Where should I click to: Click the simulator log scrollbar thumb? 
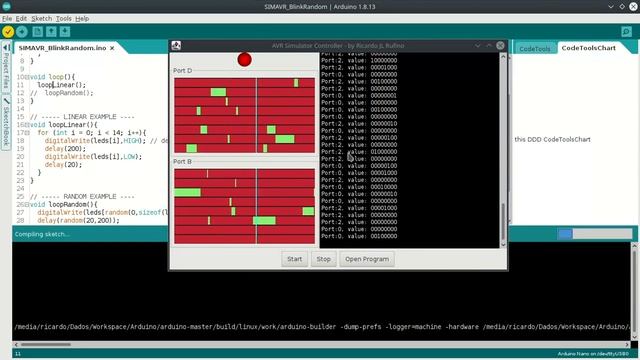503,221
